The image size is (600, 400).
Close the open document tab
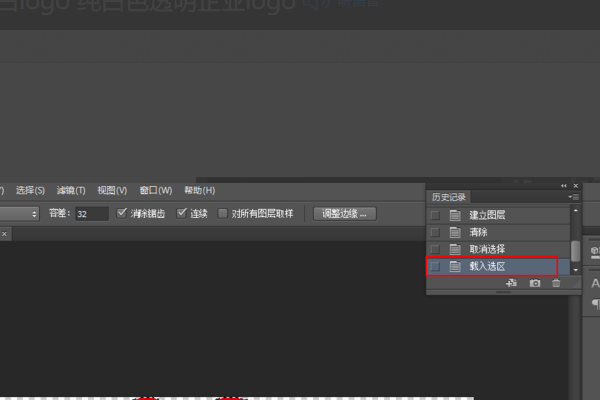(4, 234)
